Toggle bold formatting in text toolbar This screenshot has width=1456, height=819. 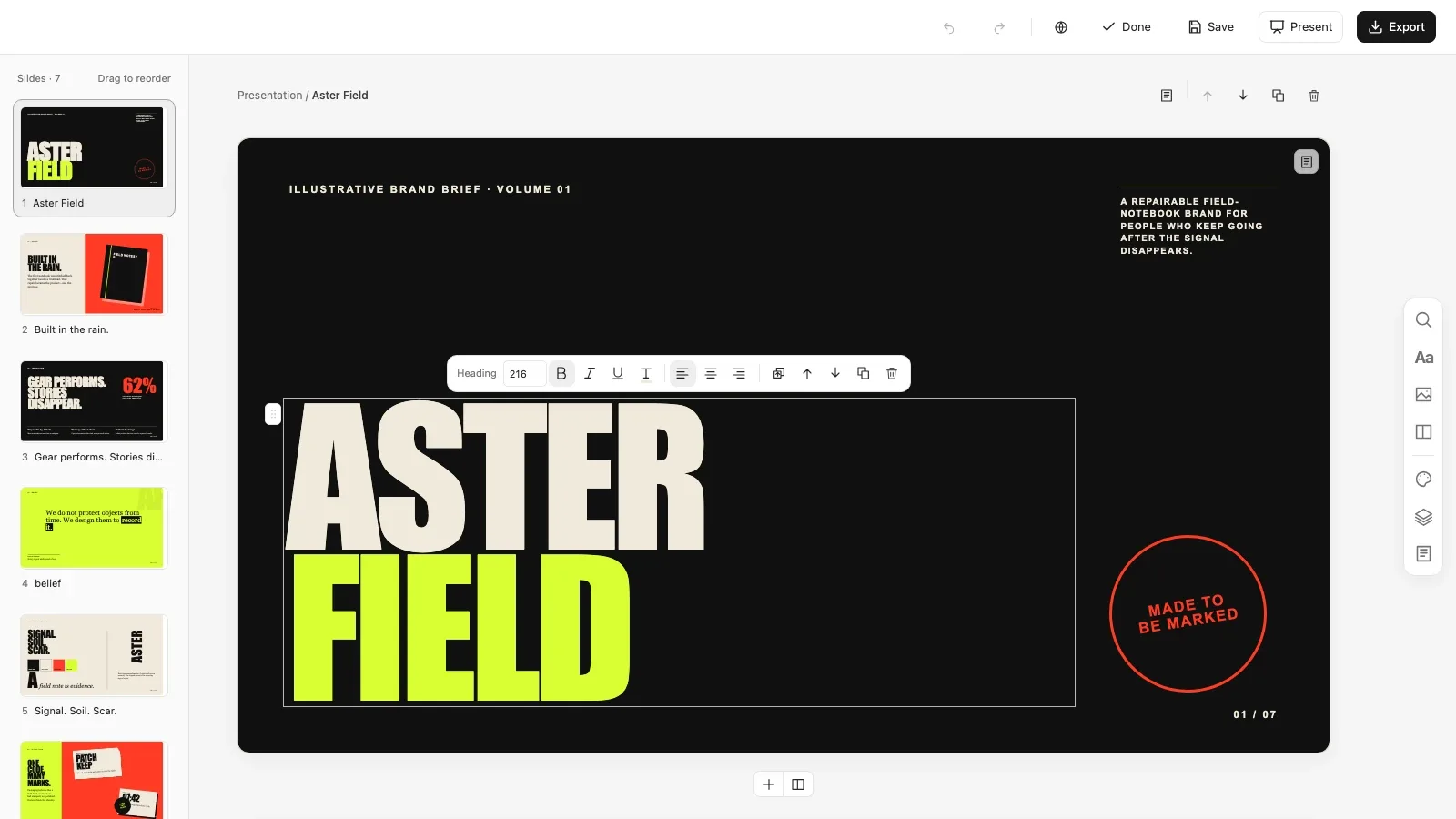coord(561,374)
